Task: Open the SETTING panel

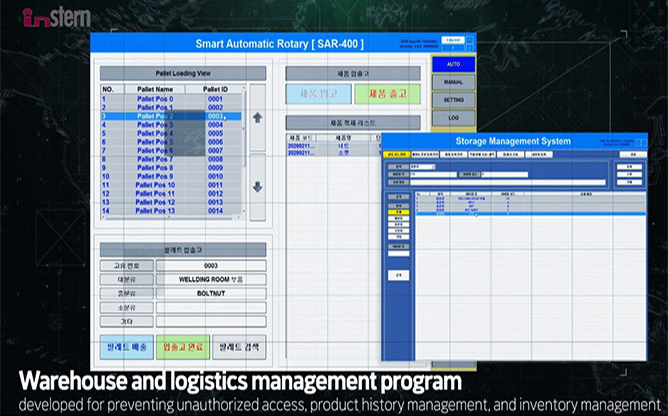Action: (x=453, y=100)
